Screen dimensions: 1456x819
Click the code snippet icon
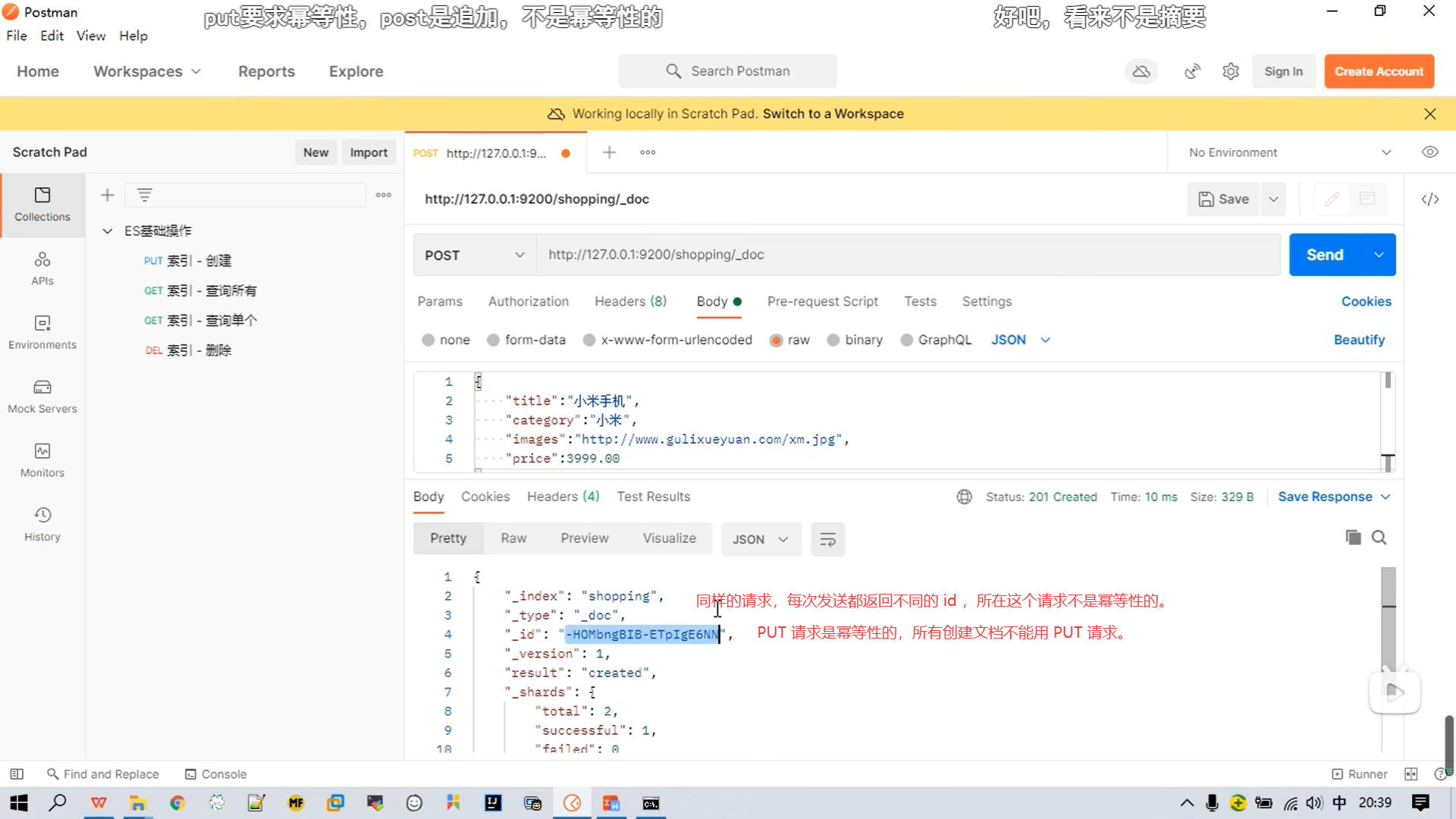(1429, 199)
